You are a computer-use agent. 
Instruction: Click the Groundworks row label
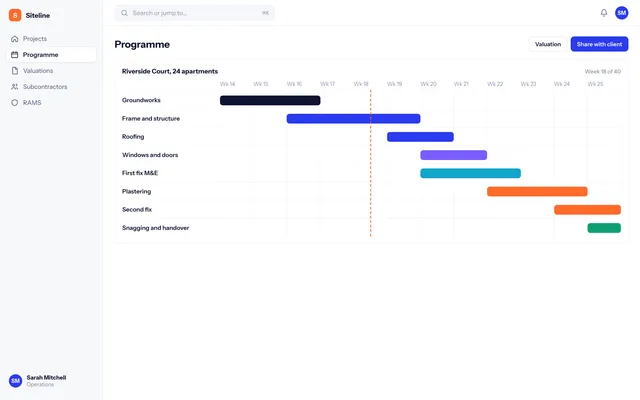point(141,100)
